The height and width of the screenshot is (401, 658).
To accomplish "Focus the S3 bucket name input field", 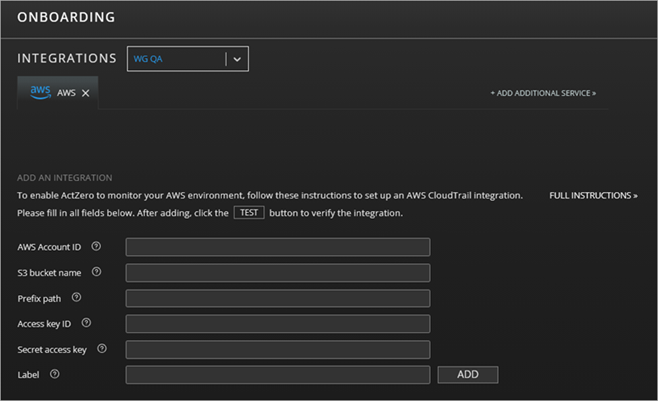I will point(278,273).
